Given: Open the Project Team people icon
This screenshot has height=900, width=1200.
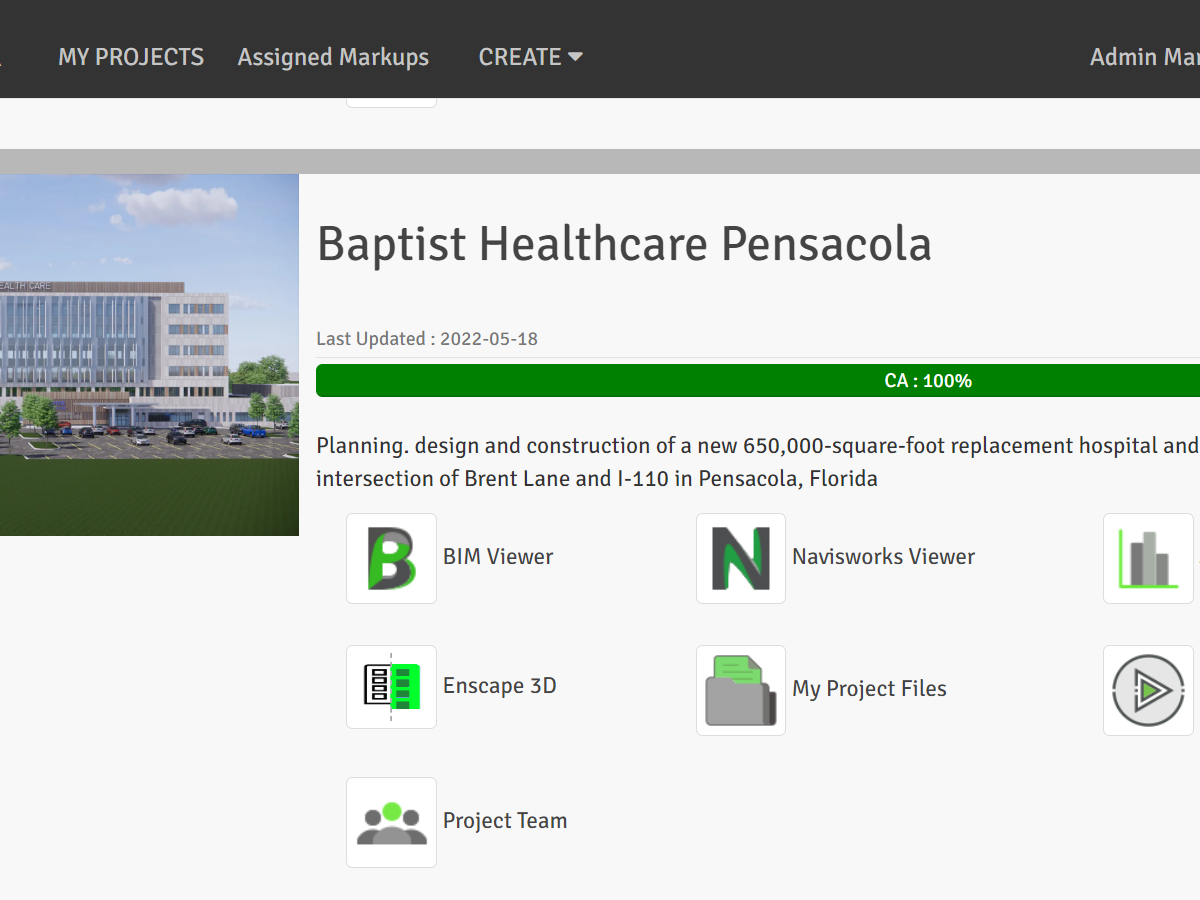Looking at the screenshot, I should tap(391, 822).
